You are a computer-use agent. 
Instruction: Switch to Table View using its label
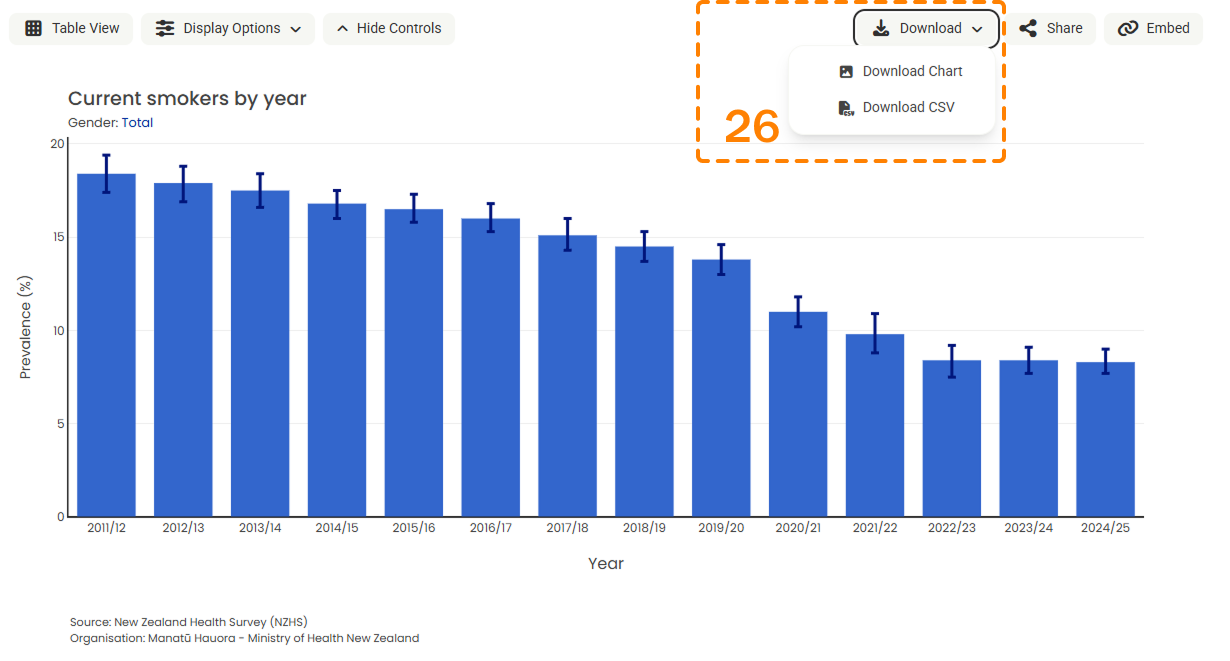pos(86,29)
